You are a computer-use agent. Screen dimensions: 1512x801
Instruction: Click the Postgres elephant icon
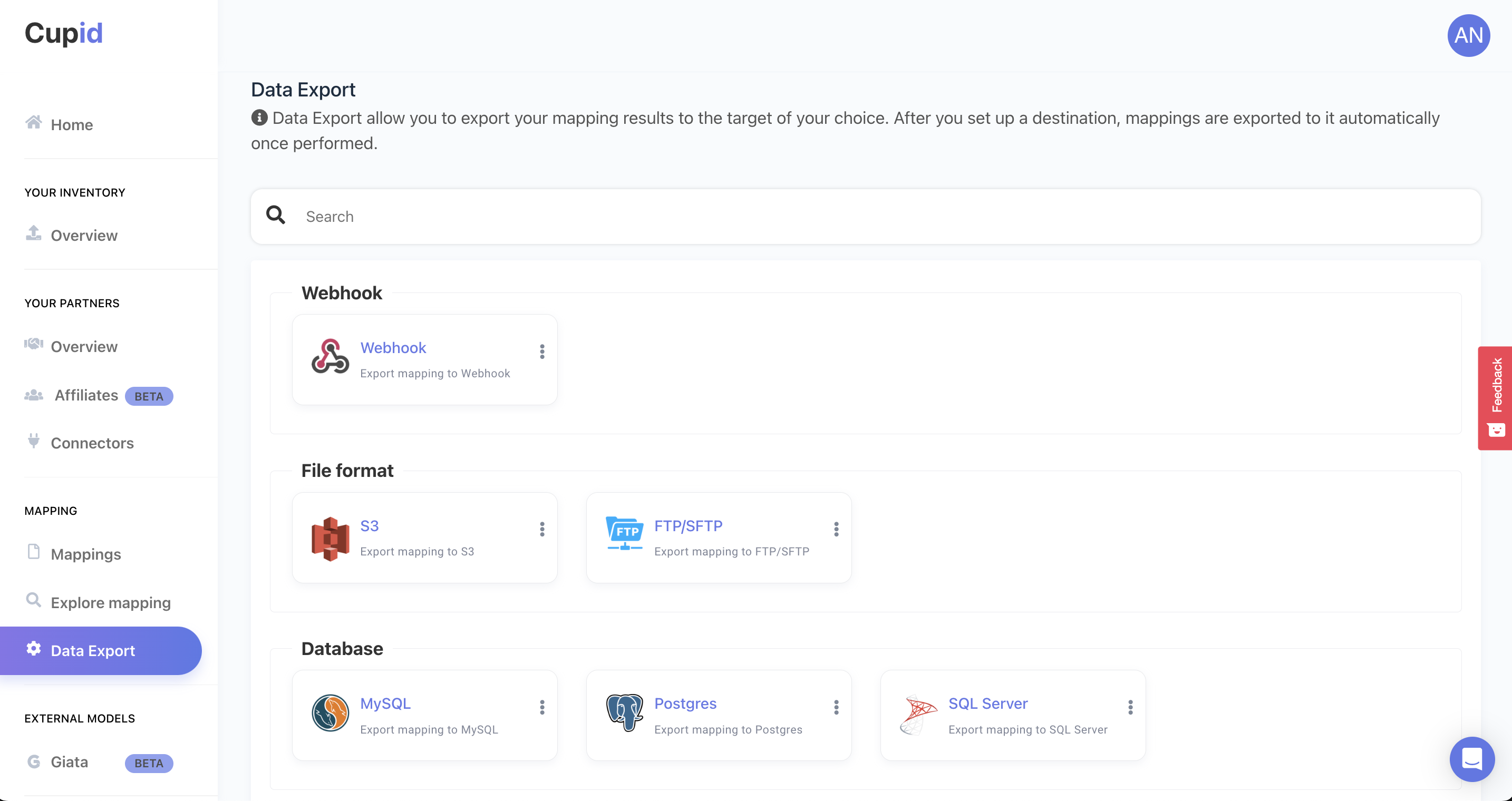pyautogui.click(x=624, y=712)
